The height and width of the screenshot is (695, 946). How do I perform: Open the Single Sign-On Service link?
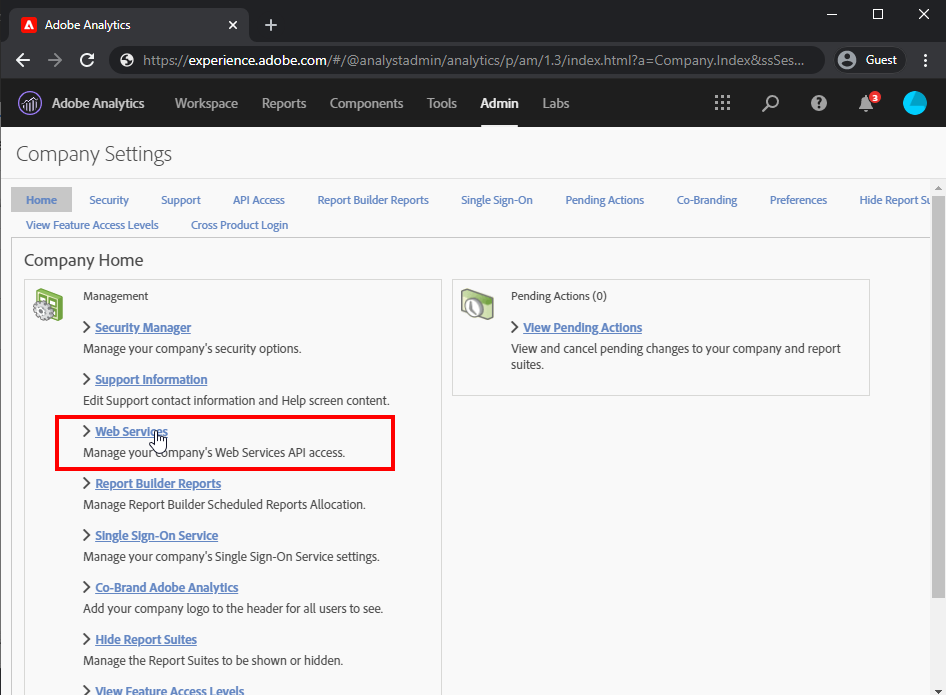pyautogui.click(x=157, y=535)
